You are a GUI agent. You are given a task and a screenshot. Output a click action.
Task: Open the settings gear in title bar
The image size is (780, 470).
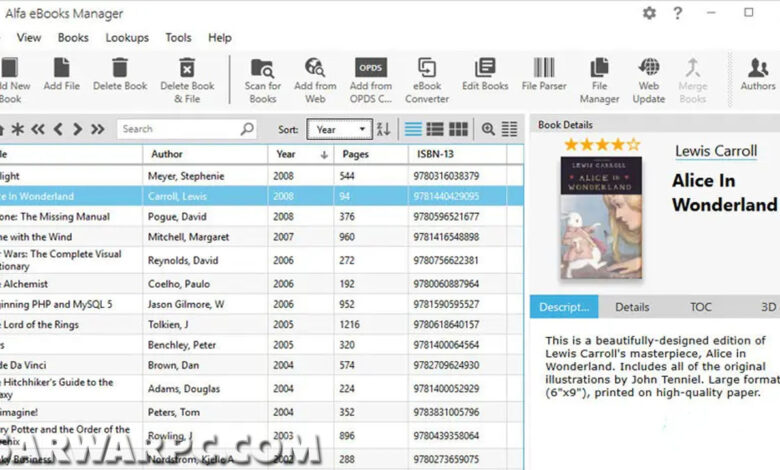649,12
